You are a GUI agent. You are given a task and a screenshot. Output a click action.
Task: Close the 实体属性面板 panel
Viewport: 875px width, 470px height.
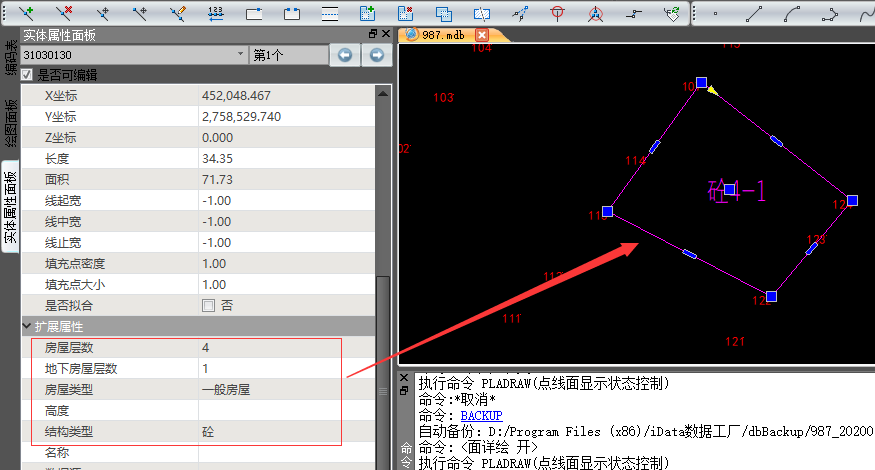pyautogui.click(x=386, y=34)
